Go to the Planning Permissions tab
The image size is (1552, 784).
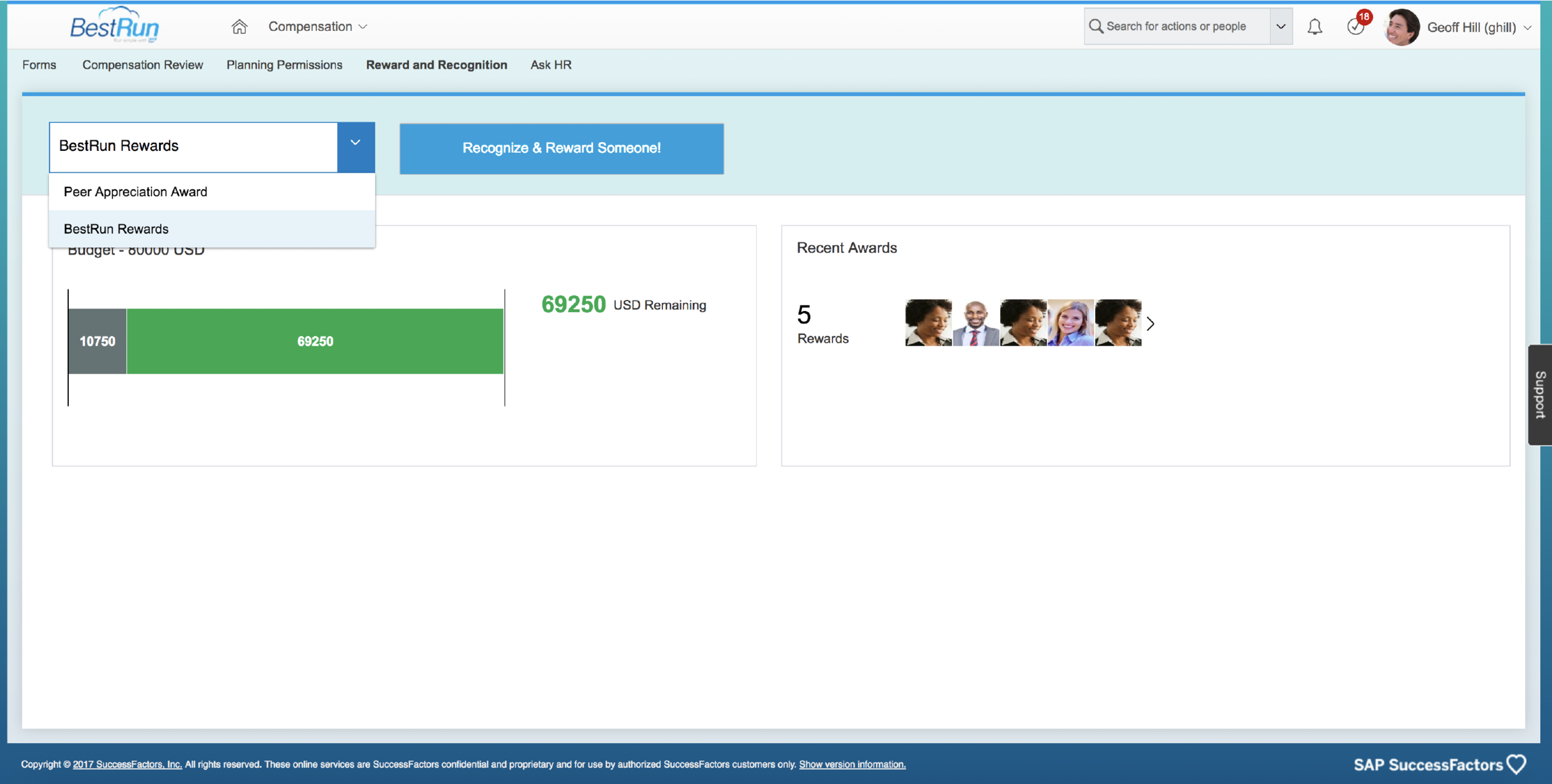284,65
